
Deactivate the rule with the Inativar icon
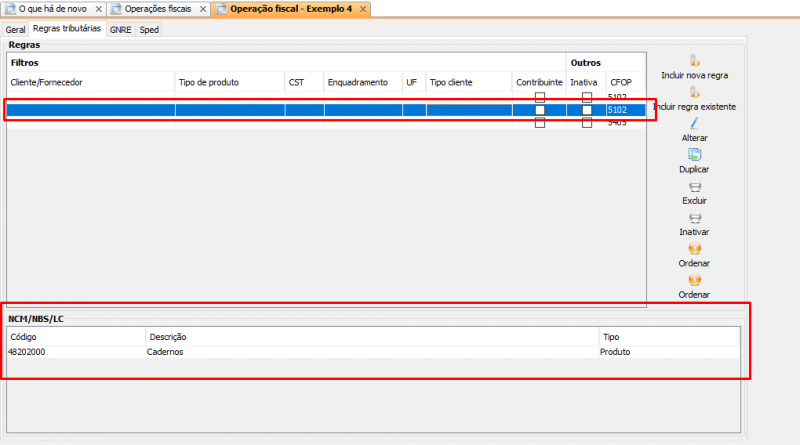click(694, 217)
